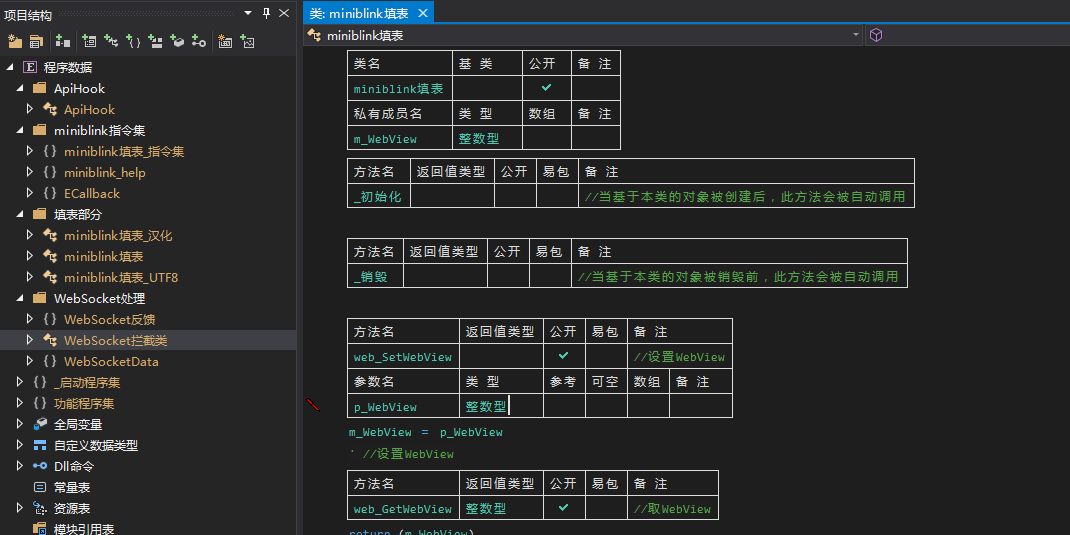Switch to the 类: miniblink填表 tab
Image resolution: width=1070 pixels, height=535 pixels.
coord(359,13)
